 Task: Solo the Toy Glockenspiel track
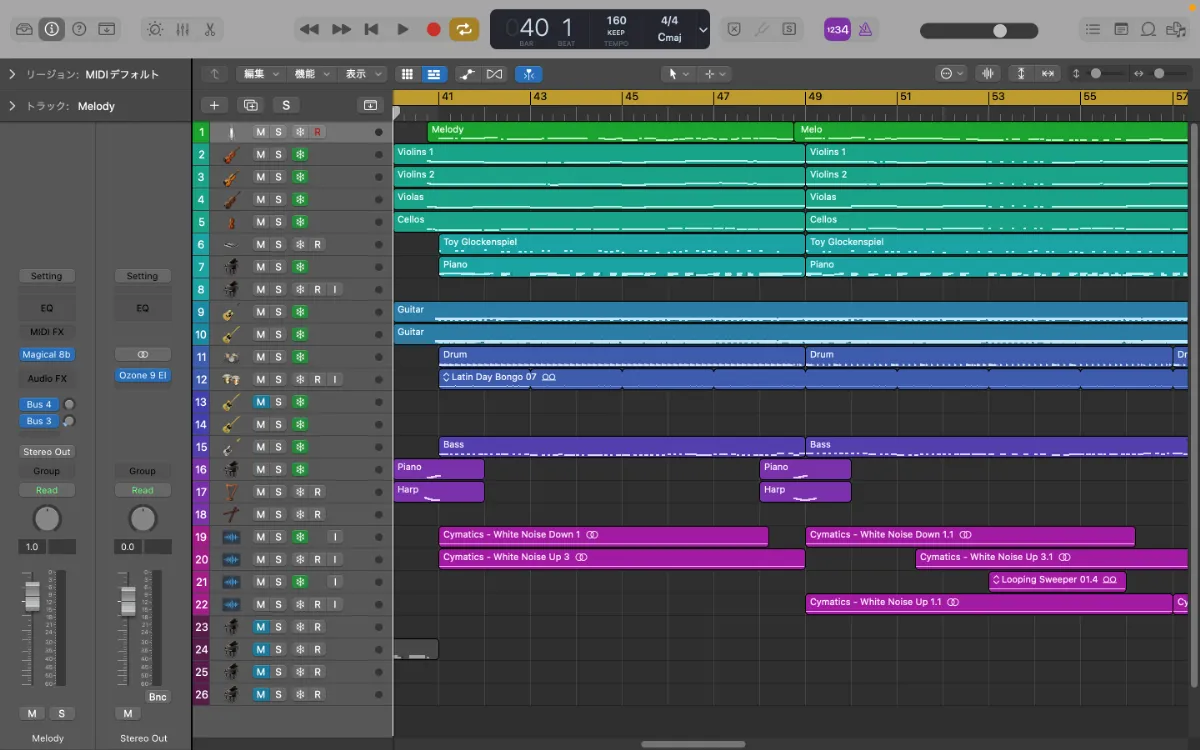tap(279, 244)
